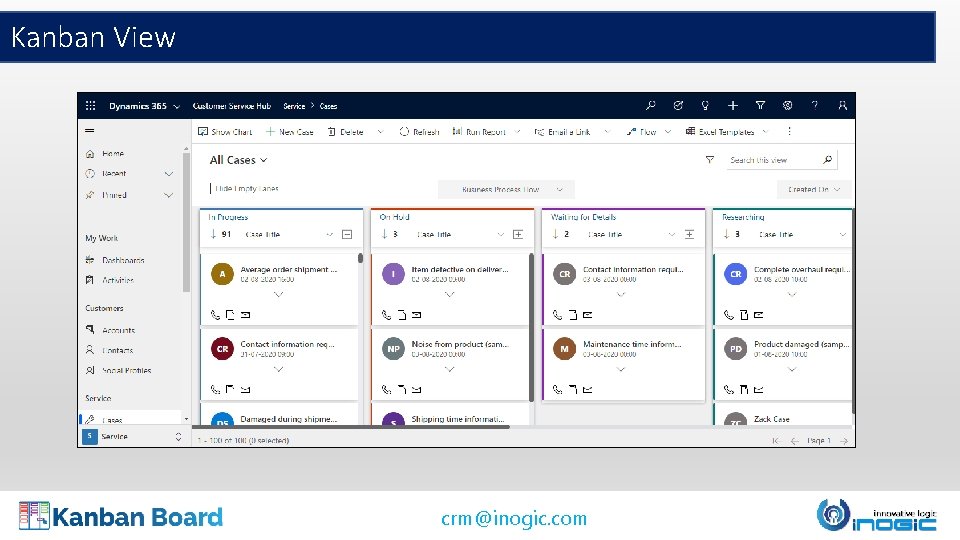
Task: Click Email a Link button
Action: (x=562, y=132)
